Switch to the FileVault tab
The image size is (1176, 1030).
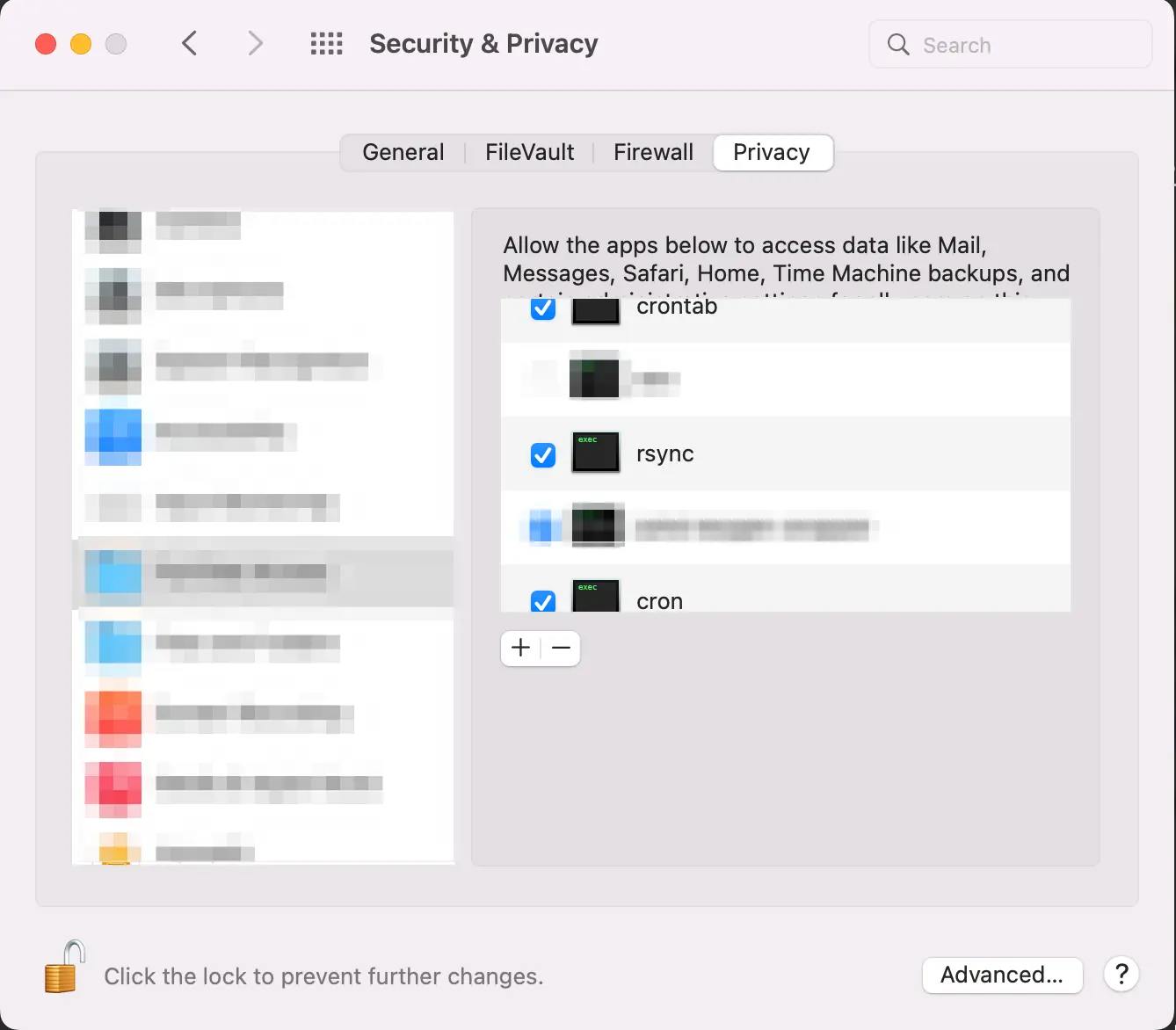[529, 153]
